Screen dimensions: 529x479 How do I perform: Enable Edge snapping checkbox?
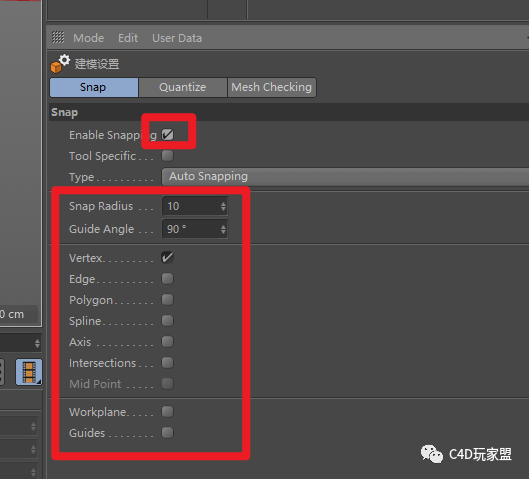tap(167, 279)
